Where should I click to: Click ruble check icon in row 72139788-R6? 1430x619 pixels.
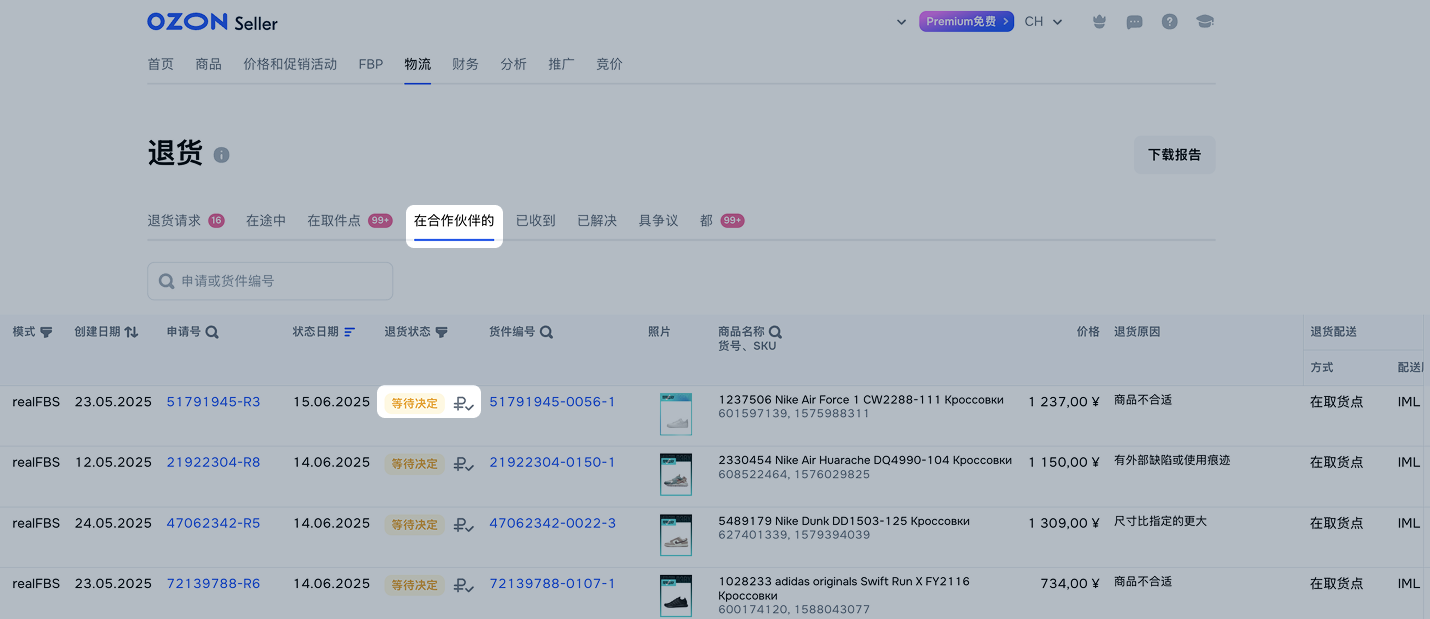click(464, 585)
